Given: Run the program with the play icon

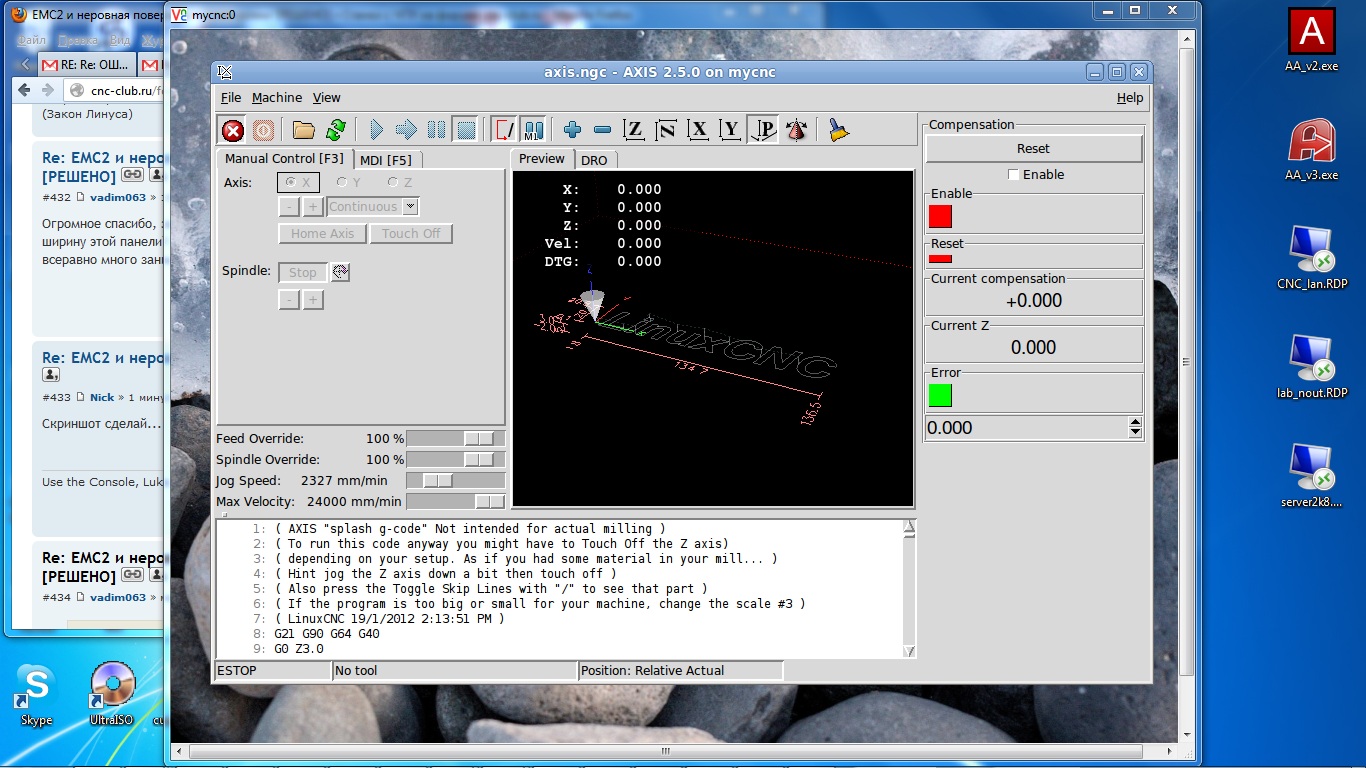Looking at the screenshot, I should (x=376, y=130).
